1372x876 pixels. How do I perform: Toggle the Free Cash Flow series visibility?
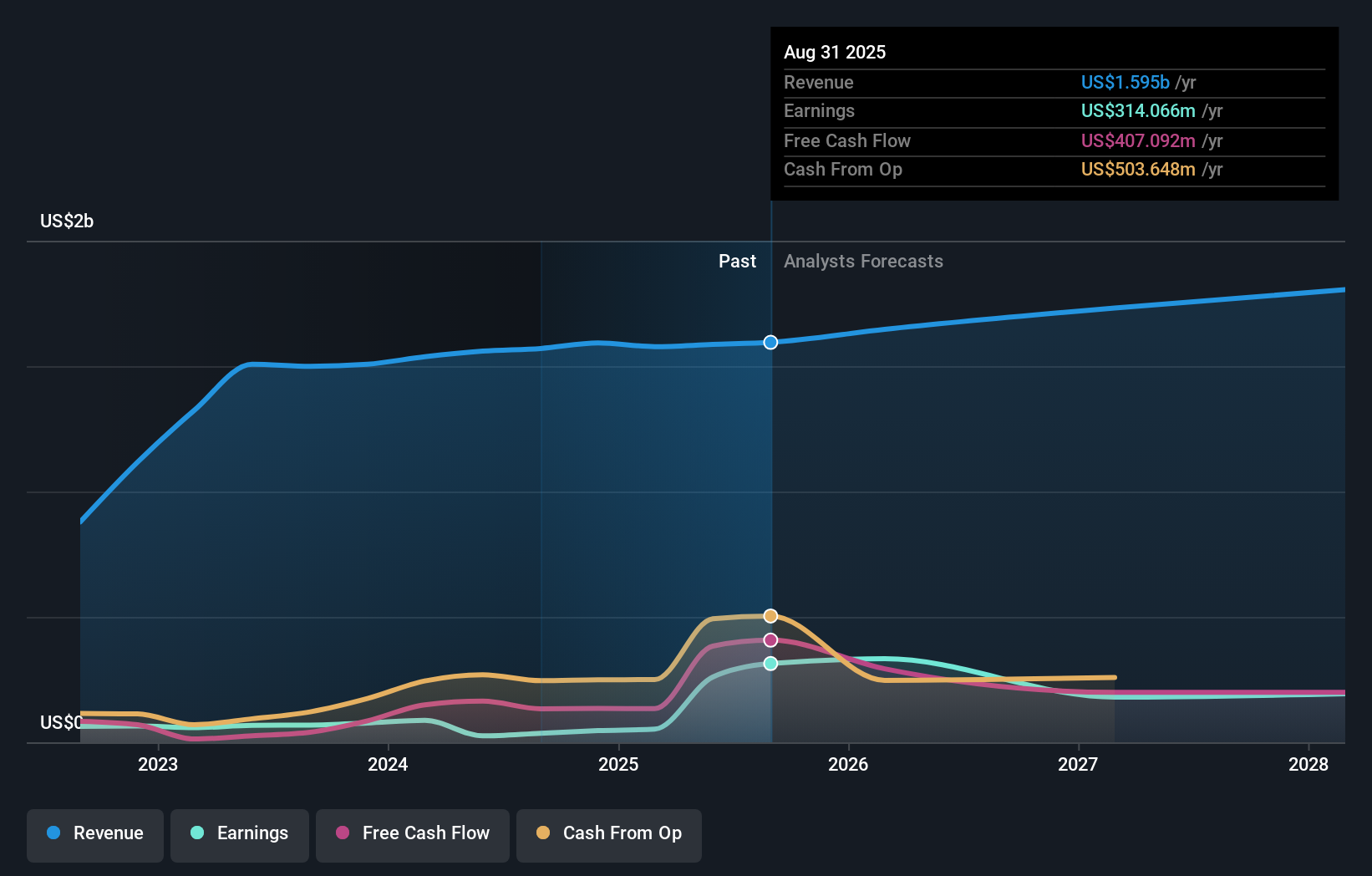point(413,833)
